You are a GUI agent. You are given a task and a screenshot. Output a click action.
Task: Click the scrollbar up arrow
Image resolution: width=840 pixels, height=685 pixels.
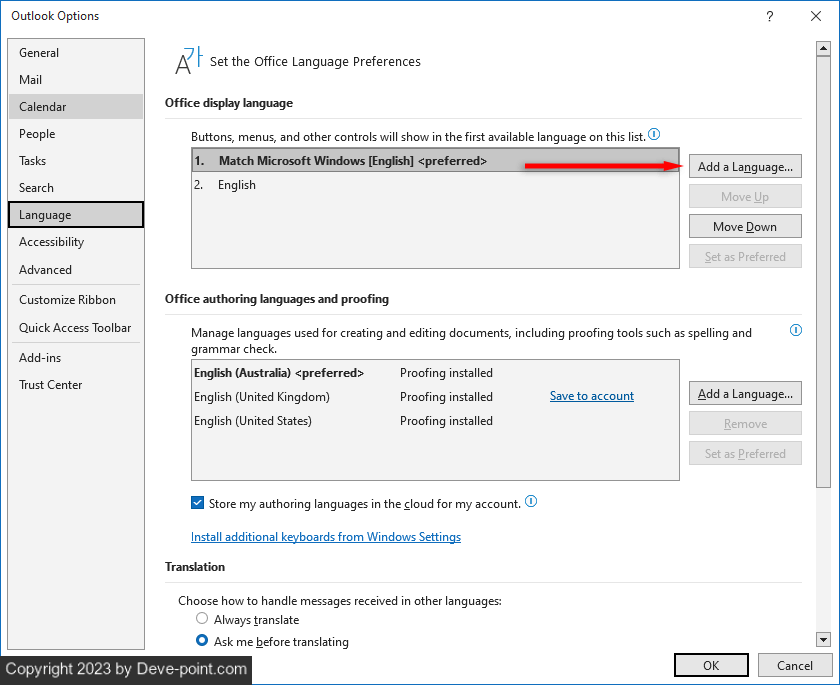pos(823,49)
